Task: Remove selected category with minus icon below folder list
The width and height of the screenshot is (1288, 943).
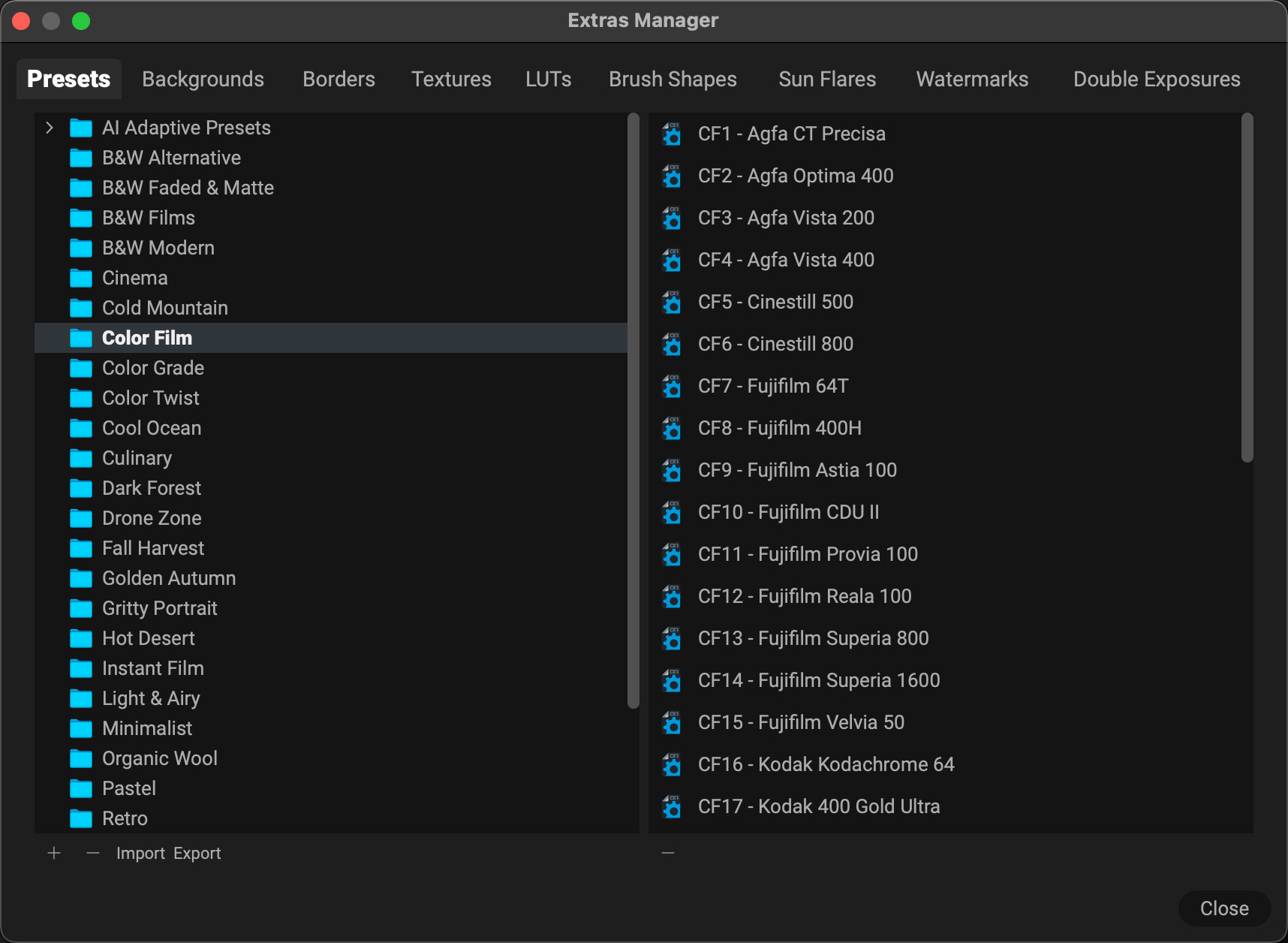Action: [93, 853]
